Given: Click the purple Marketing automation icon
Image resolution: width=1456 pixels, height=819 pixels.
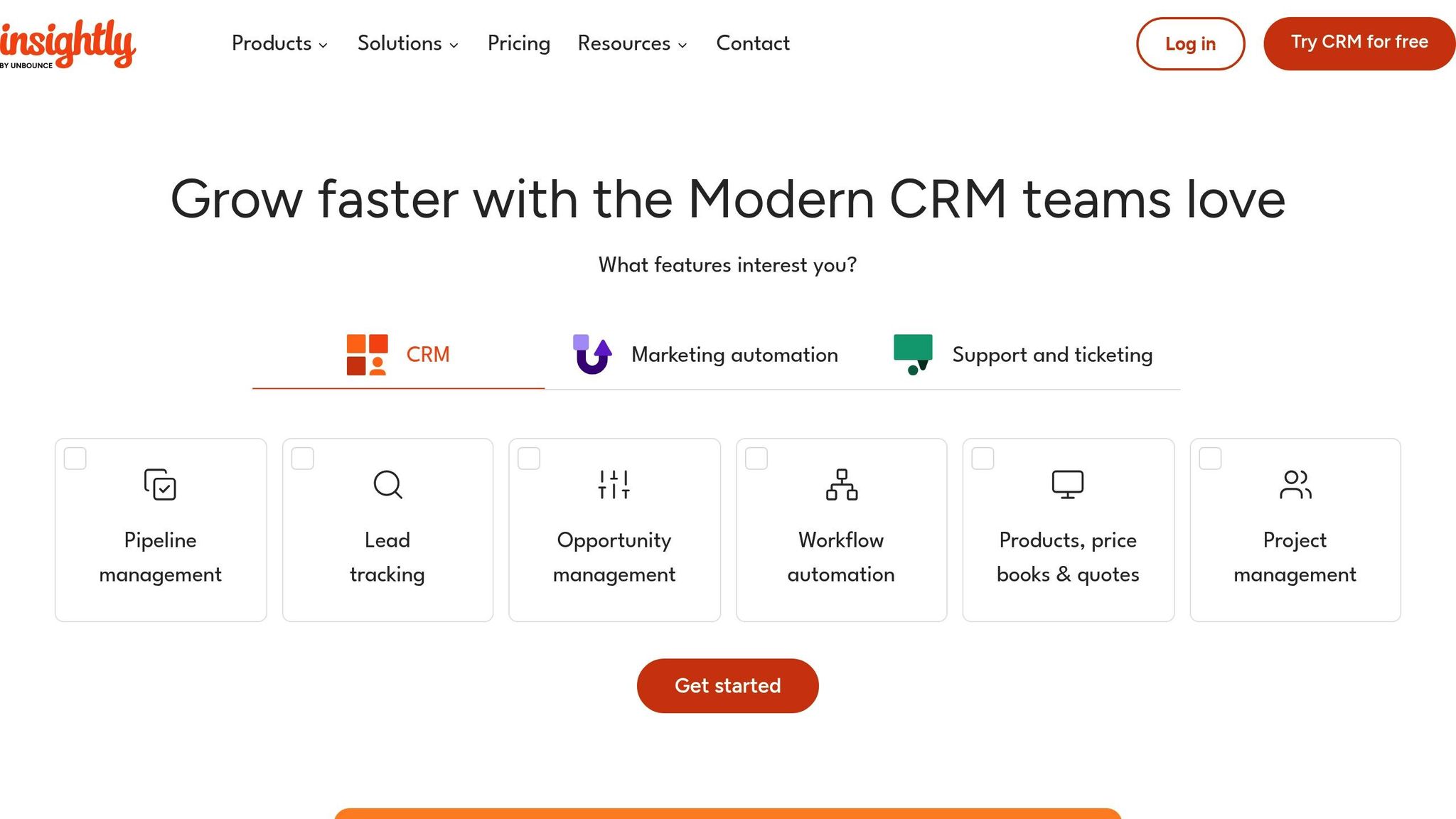Looking at the screenshot, I should [592, 354].
